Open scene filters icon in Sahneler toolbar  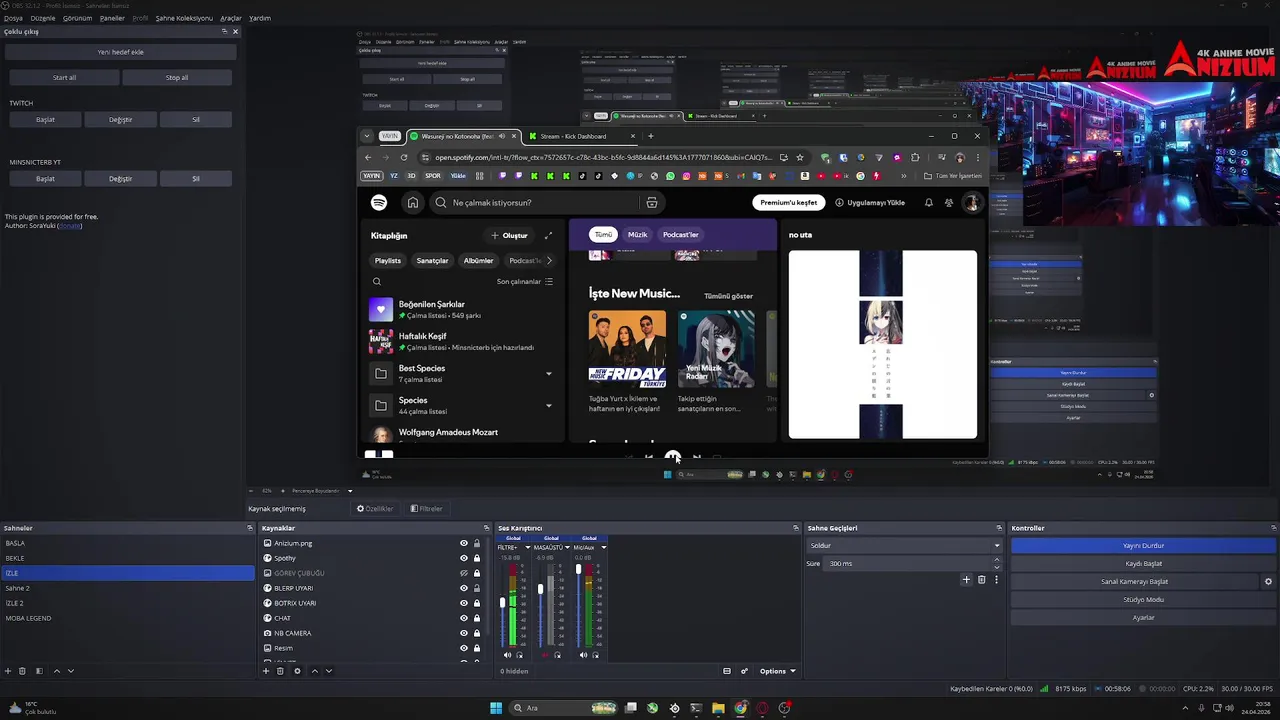coord(39,671)
